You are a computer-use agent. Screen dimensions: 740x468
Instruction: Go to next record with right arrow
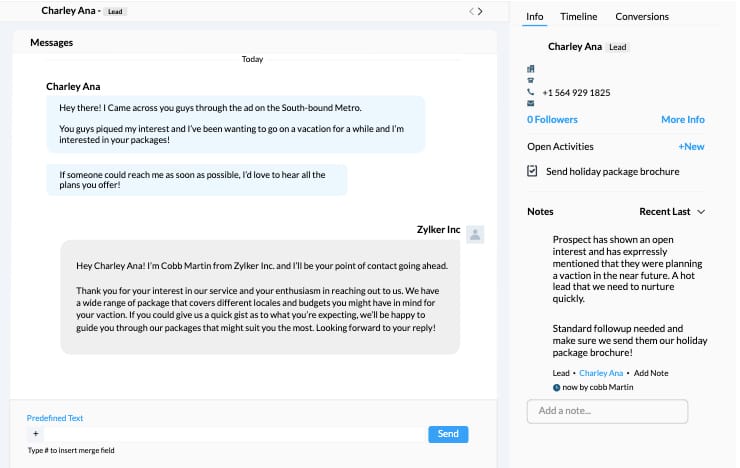[481, 12]
